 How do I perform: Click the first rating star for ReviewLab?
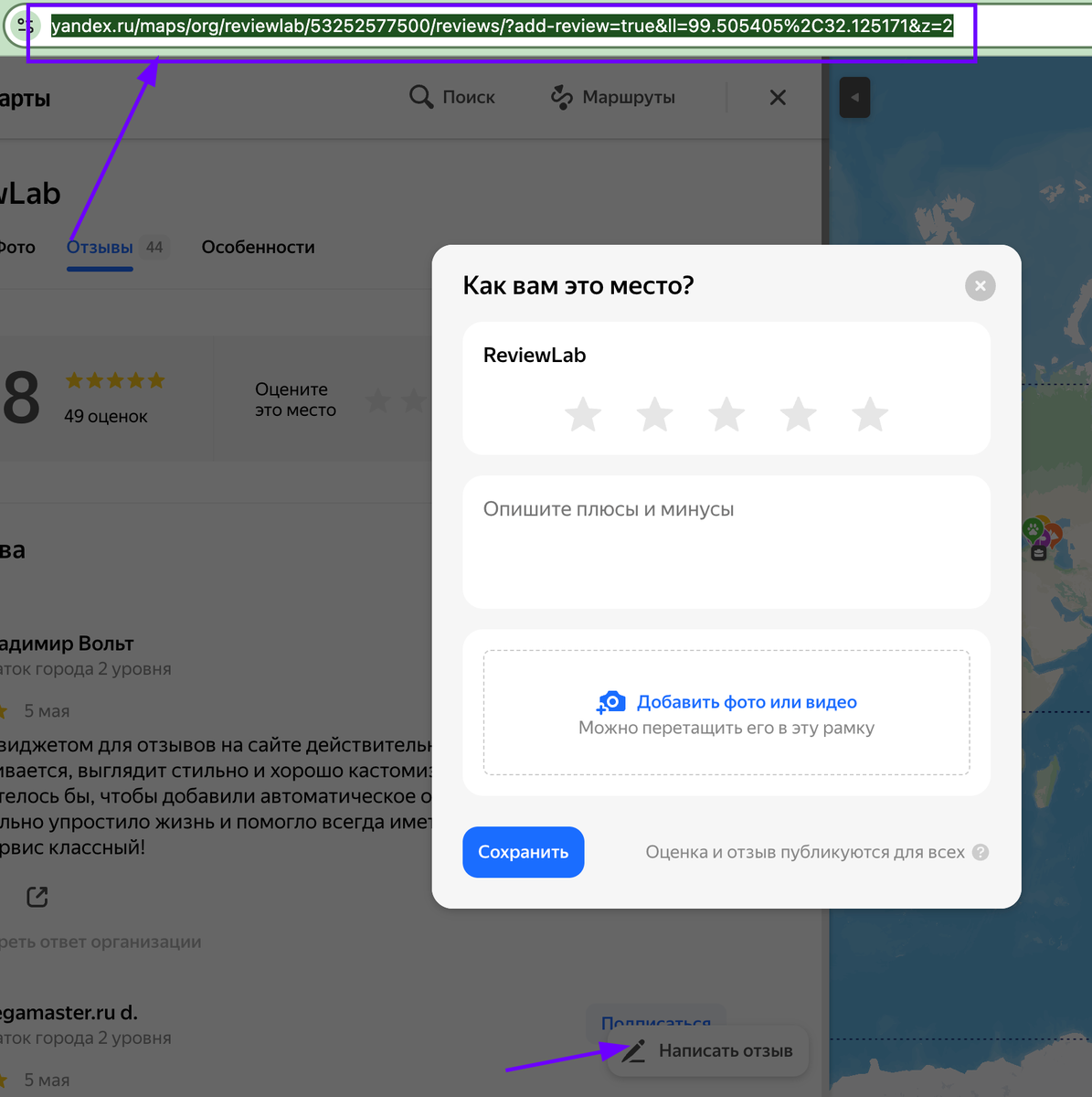[583, 414]
